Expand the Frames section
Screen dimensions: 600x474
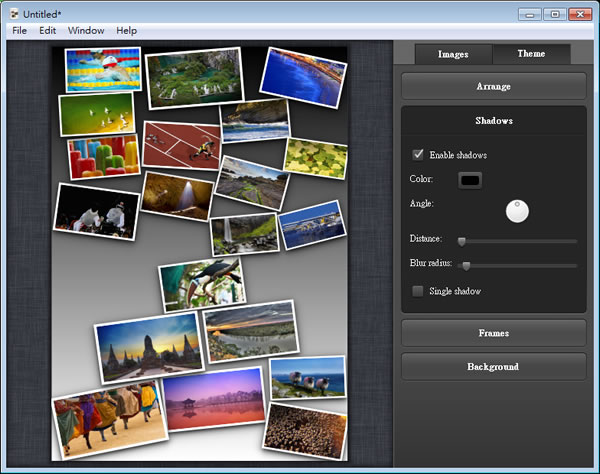coord(494,333)
